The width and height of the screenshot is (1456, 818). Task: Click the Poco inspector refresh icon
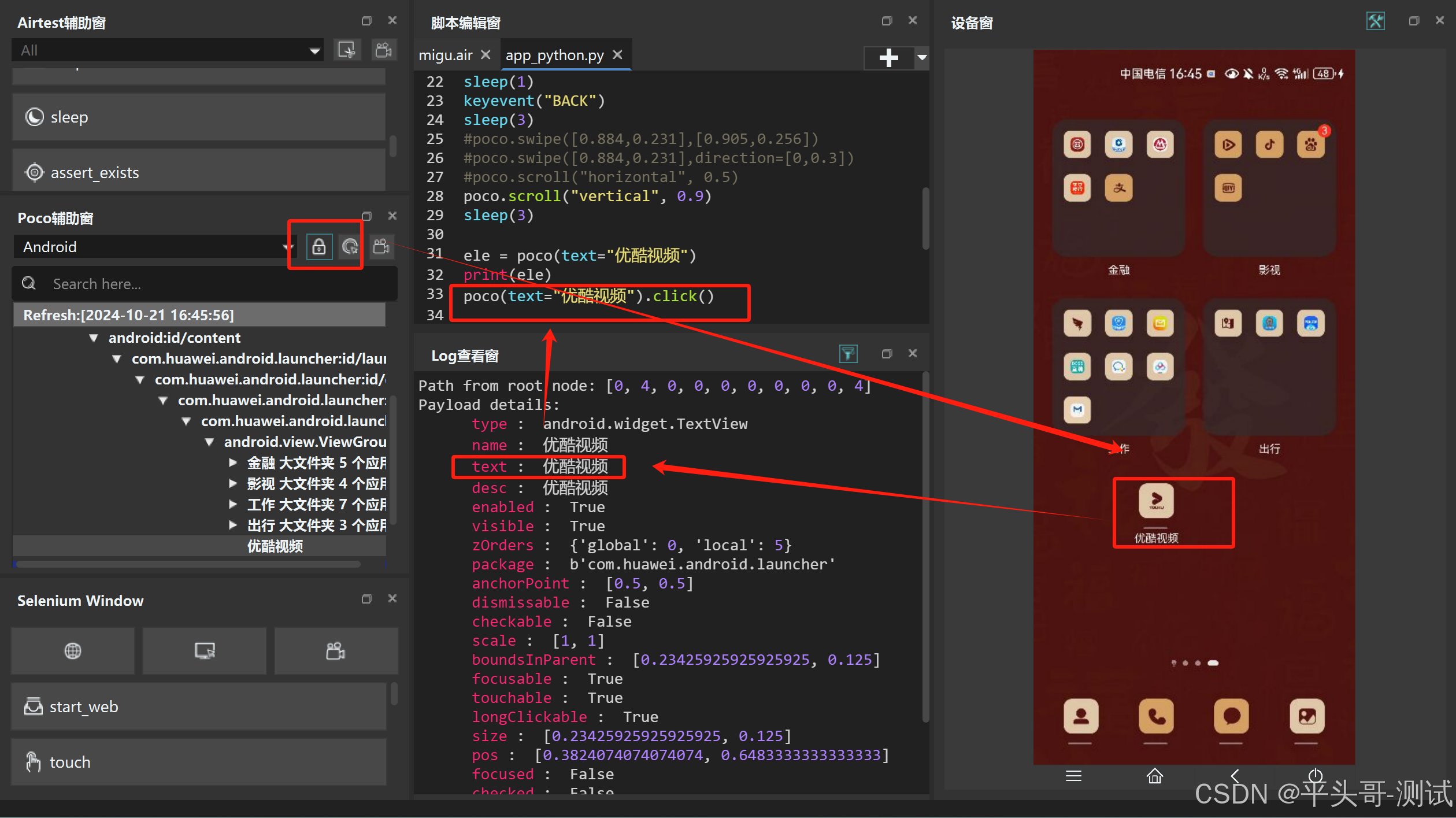click(350, 247)
